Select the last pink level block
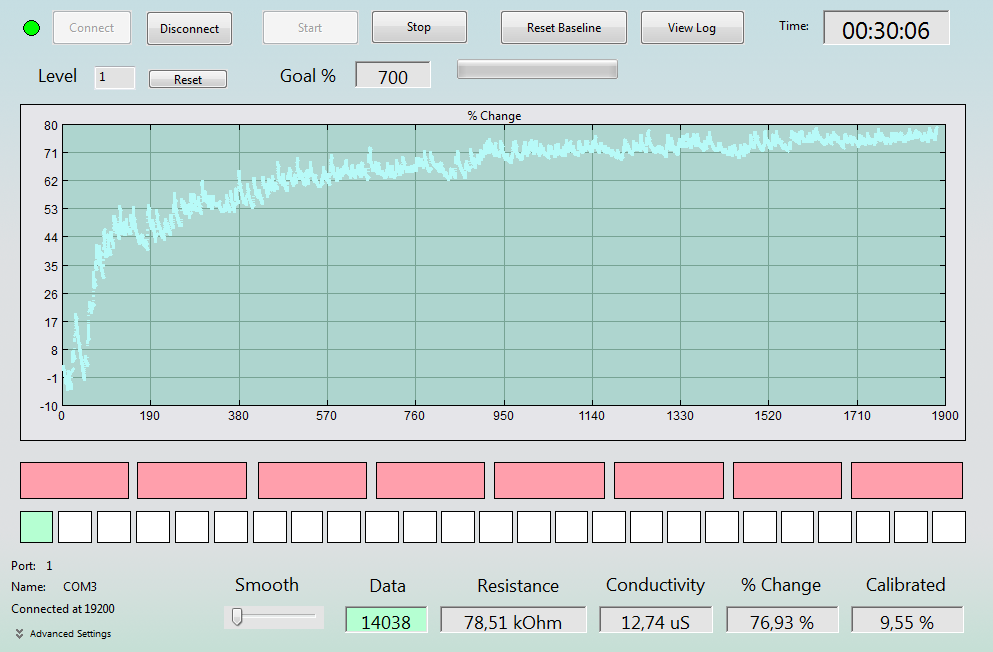The width and height of the screenshot is (993, 652). coord(907,480)
